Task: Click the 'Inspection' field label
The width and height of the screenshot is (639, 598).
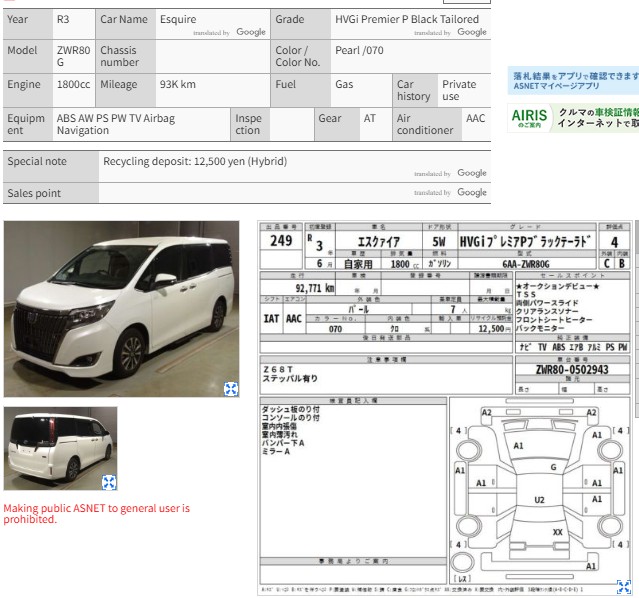Action: [x=248, y=124]
